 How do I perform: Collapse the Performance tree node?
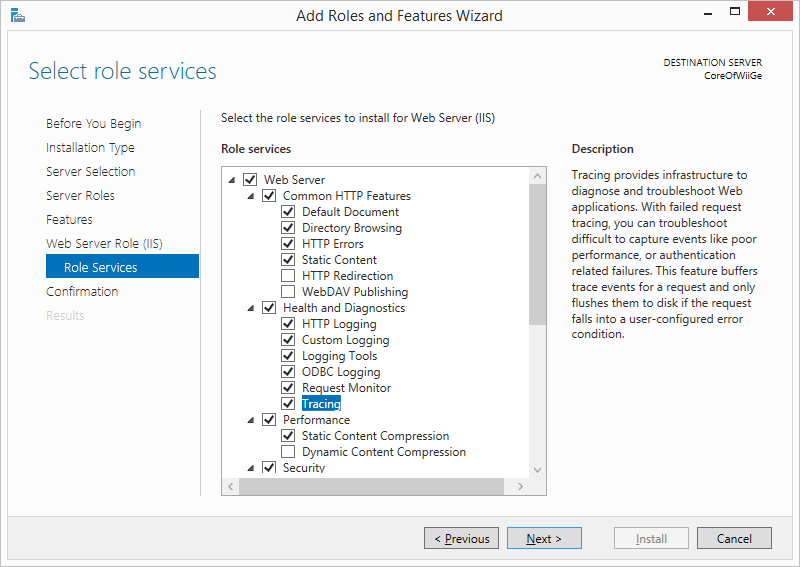[x=251, y=420]
